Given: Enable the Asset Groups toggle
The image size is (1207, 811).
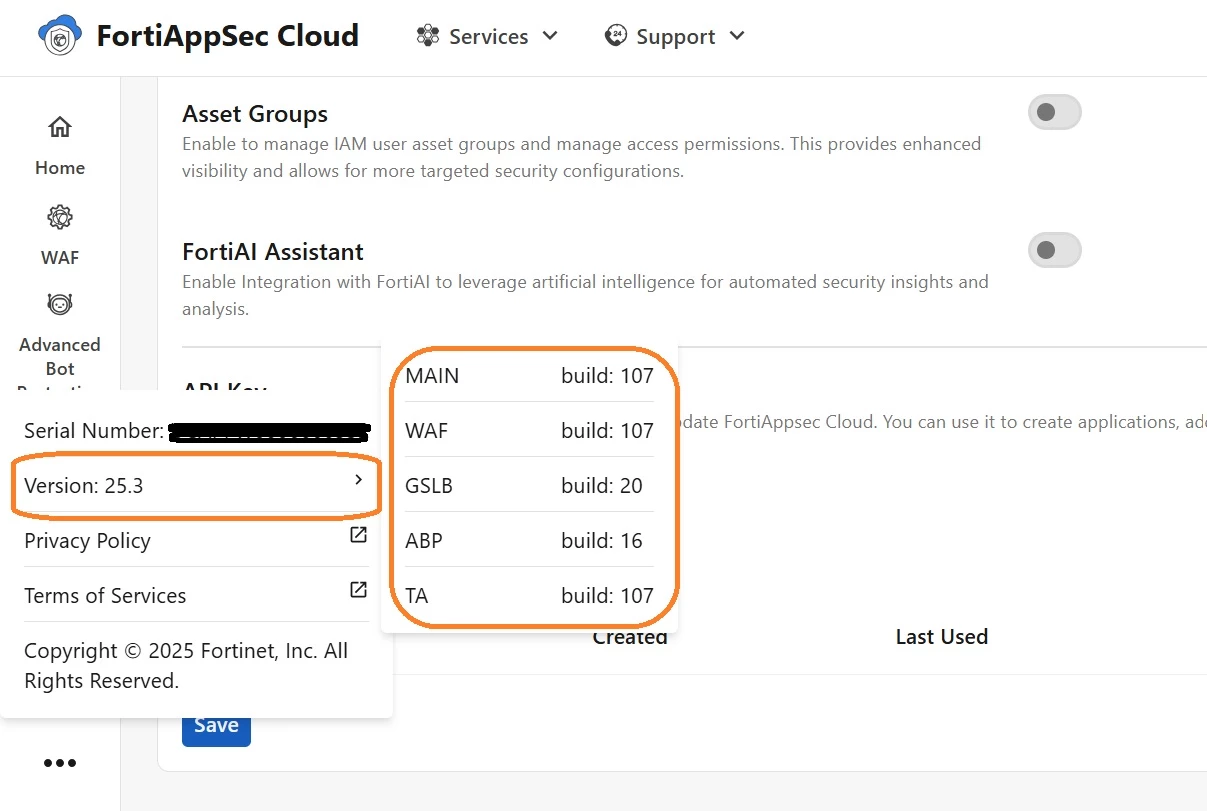Looking at the screenshot, I should (x=1055, y=112).
